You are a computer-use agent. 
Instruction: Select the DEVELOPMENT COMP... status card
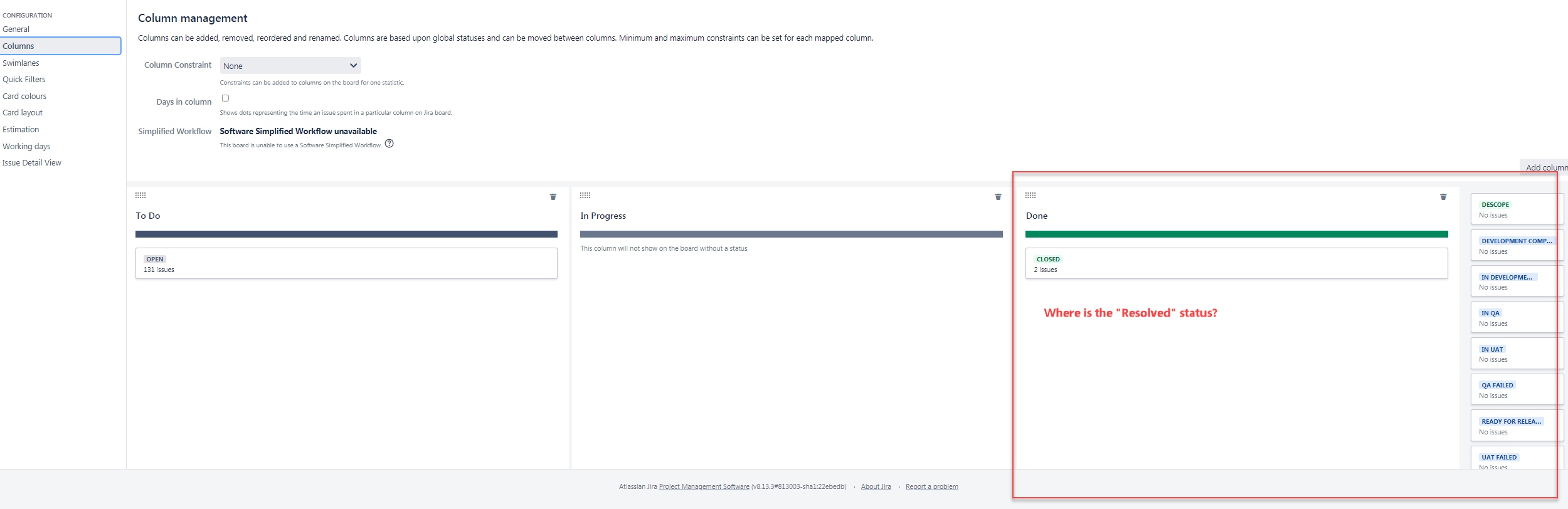click(x=1517, y=245)
